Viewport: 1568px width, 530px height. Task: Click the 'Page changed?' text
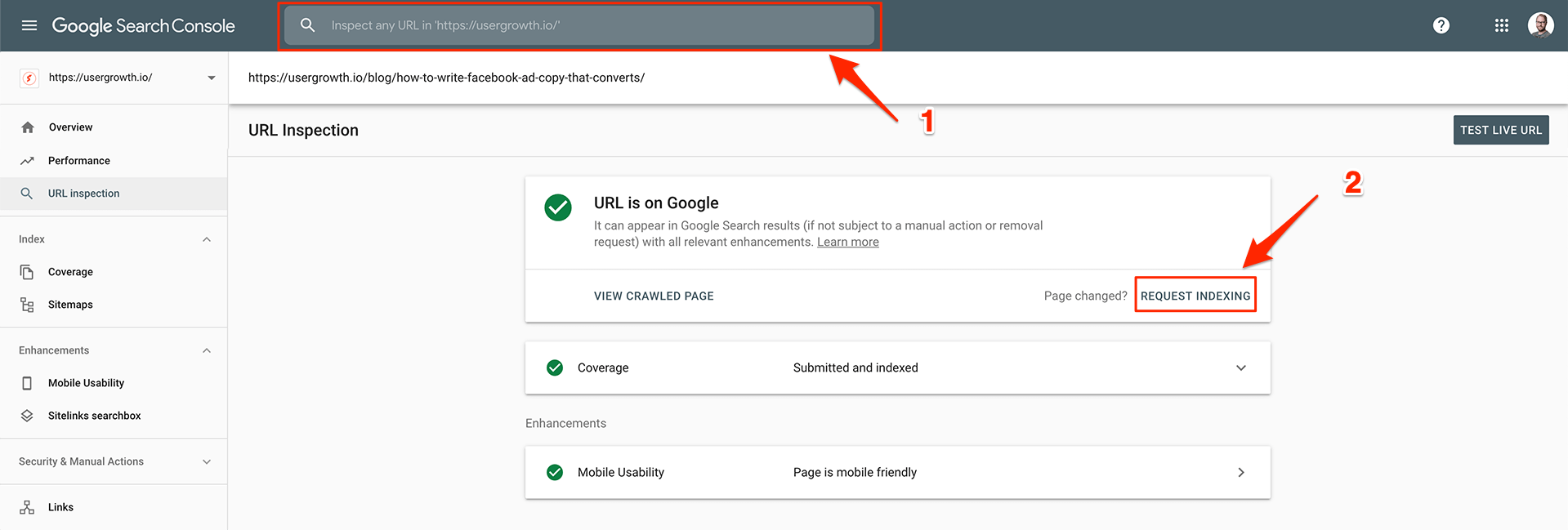pyautogui.click(x=1085, y=296)
